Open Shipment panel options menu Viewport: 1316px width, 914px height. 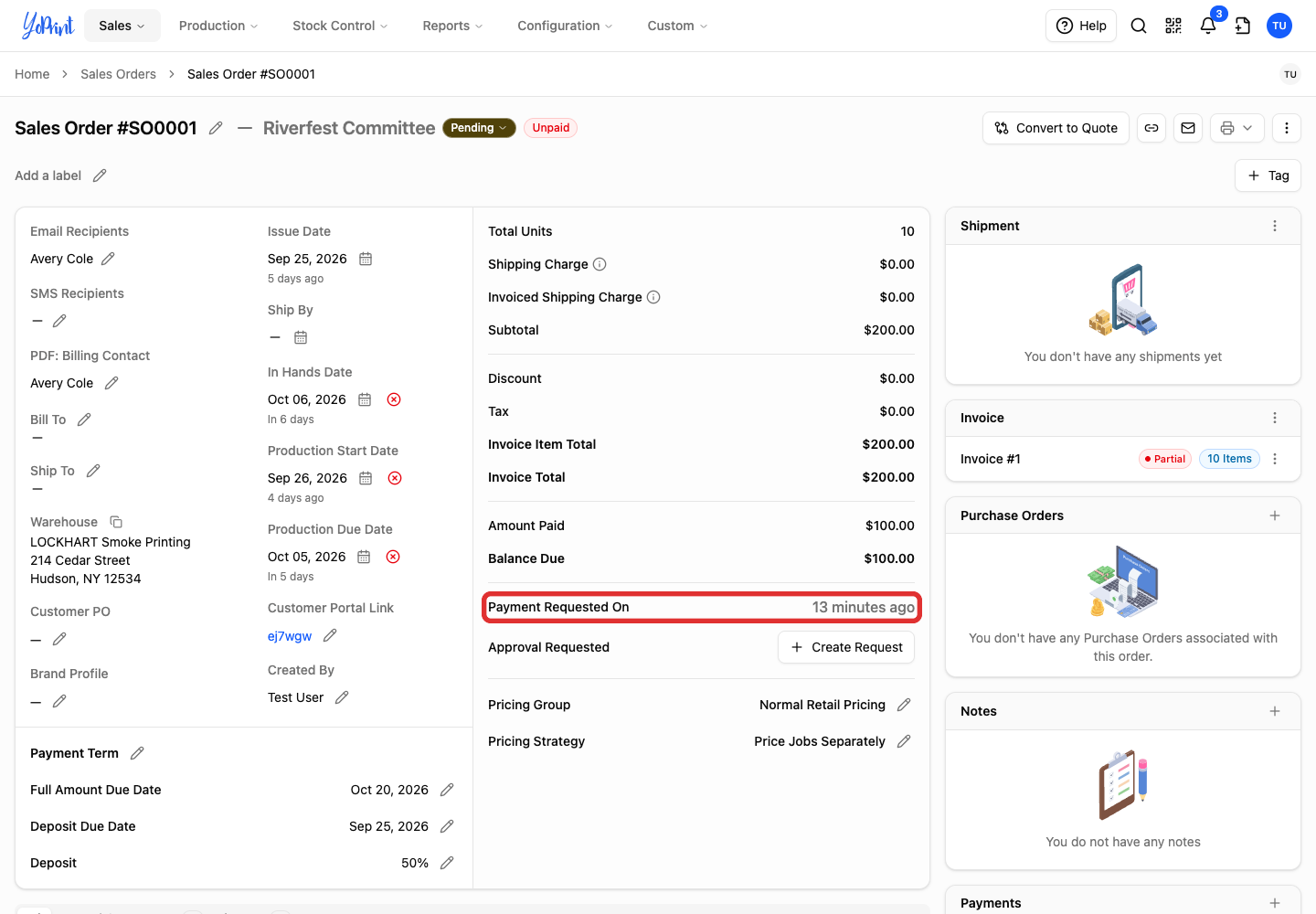[x=1275, y=226]
